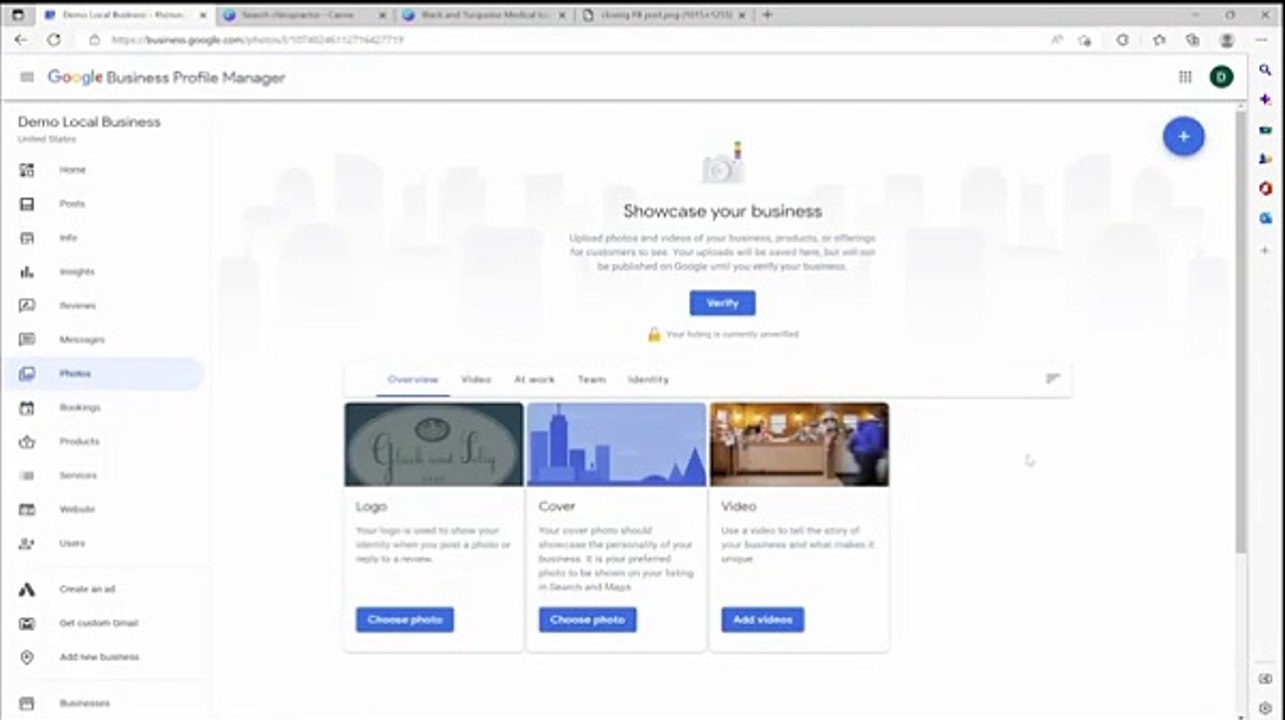Click the Bookings calendar icon
Image resolution: width=1285 pixels, height=720 pixels.
pos(27,408)
